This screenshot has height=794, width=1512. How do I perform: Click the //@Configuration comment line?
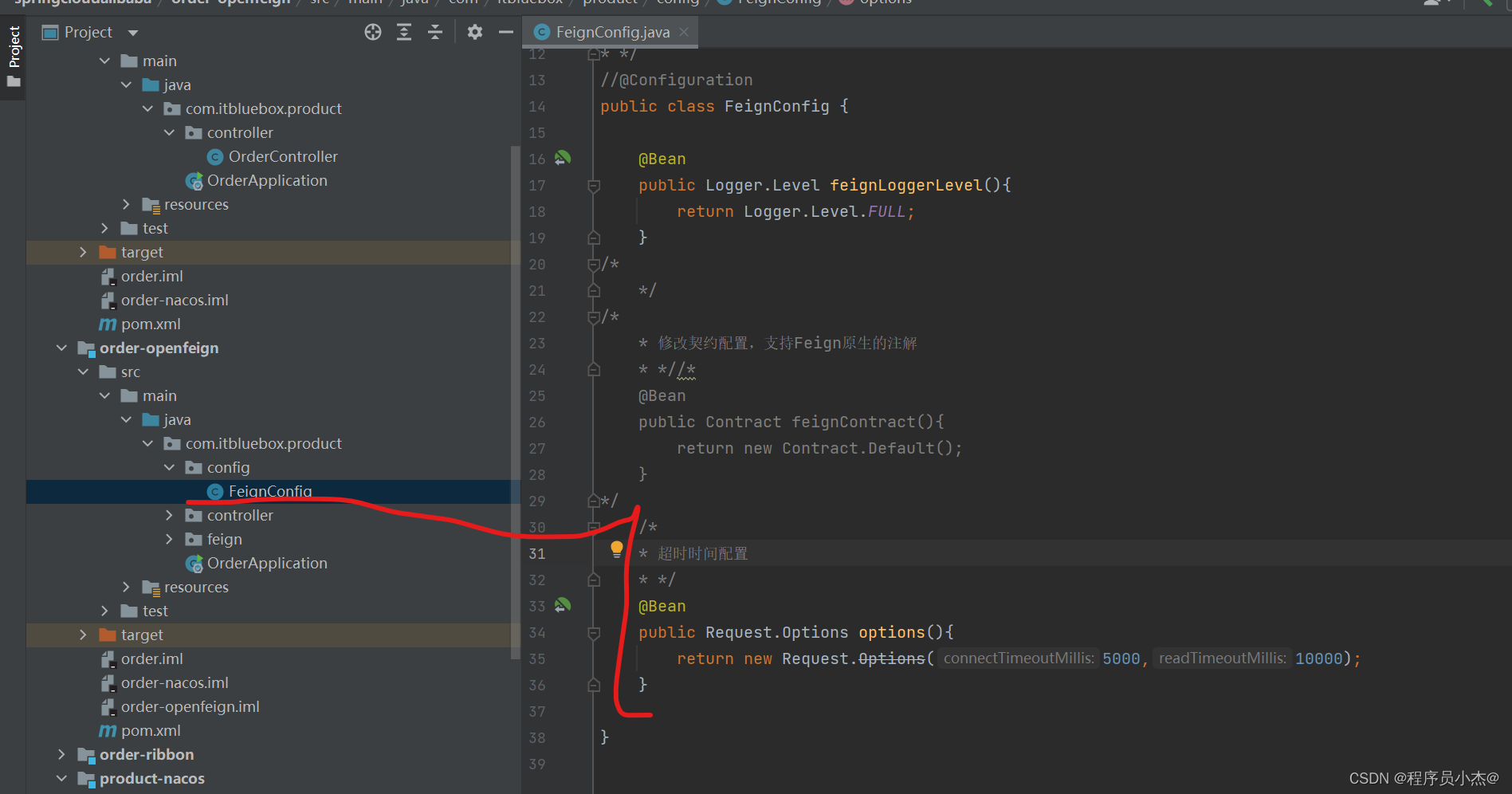point(677,80)
